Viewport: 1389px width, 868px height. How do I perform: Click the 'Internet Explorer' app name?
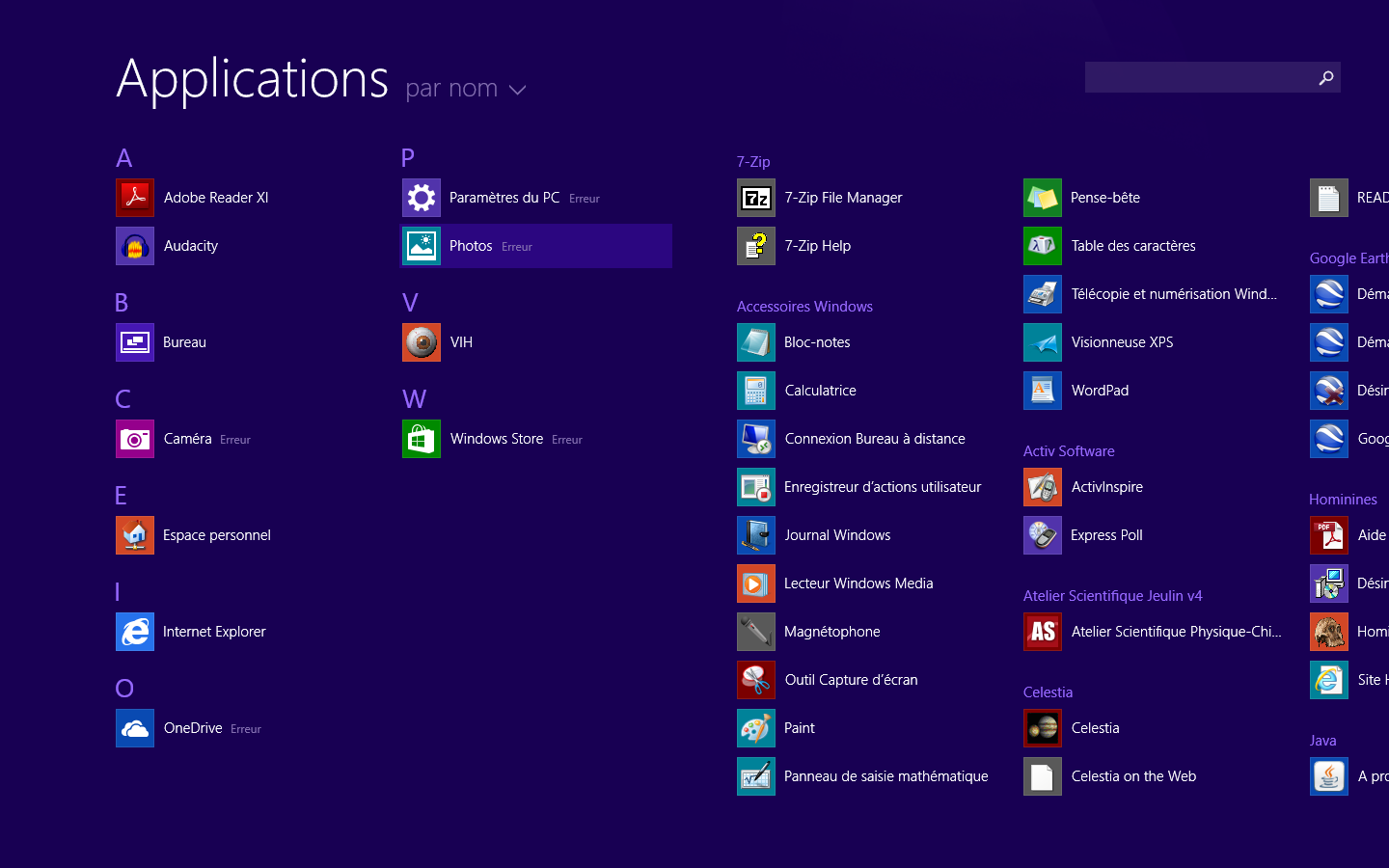tap(214, 632)
